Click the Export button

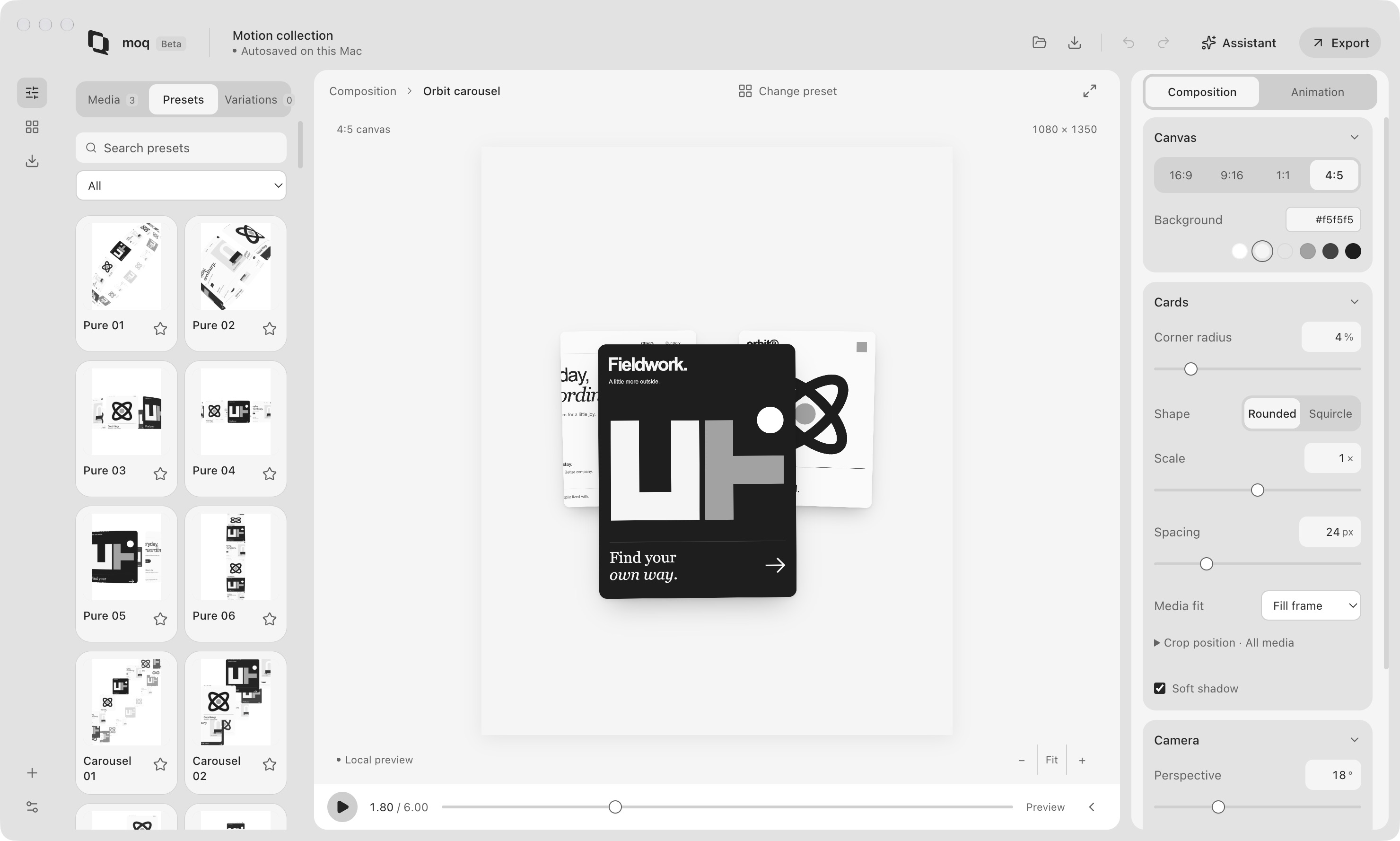coord(1340,43)
